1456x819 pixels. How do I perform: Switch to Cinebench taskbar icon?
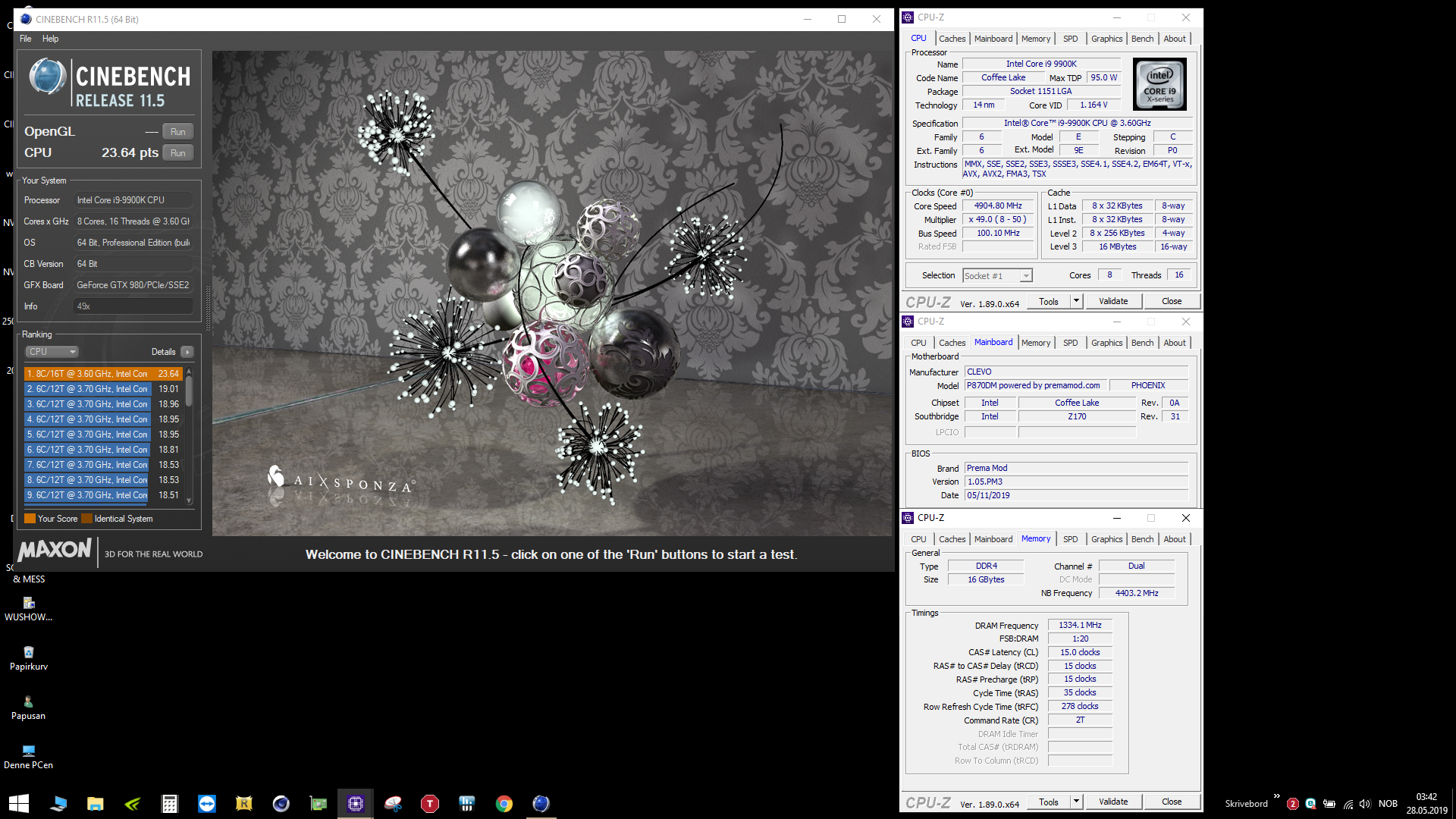(541, 803)
